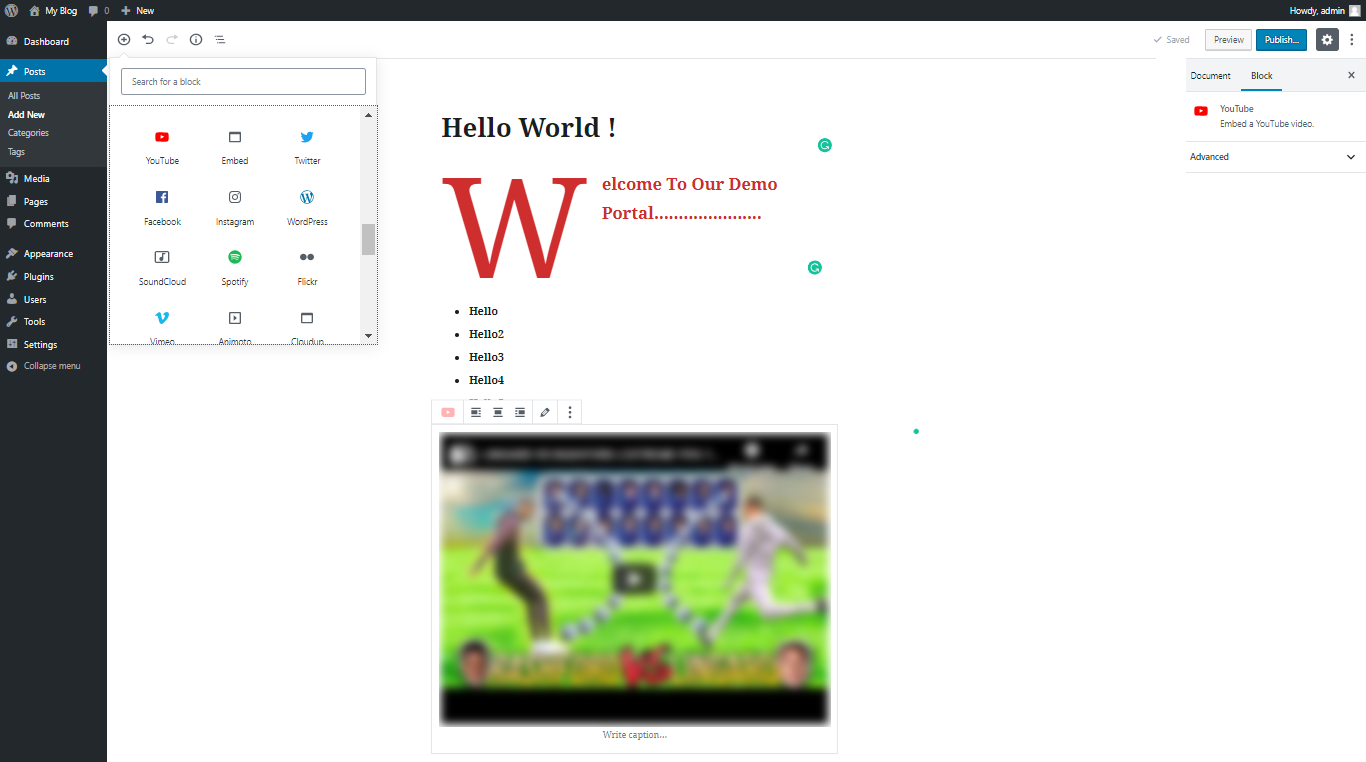Open Categories submenu link
This screenshot has height=762, width=1366.
pyautogui.click(x=28, y=133)
